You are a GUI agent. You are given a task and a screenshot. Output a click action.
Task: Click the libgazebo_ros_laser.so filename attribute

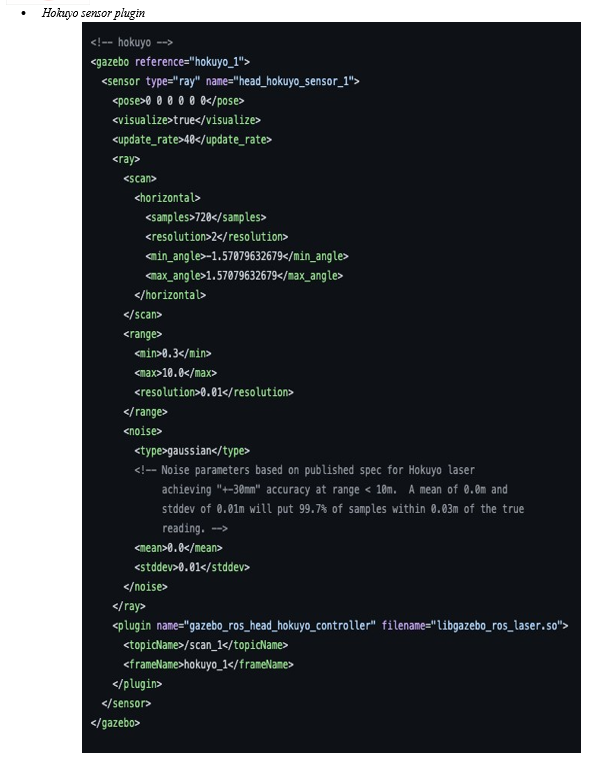point(472,626)
